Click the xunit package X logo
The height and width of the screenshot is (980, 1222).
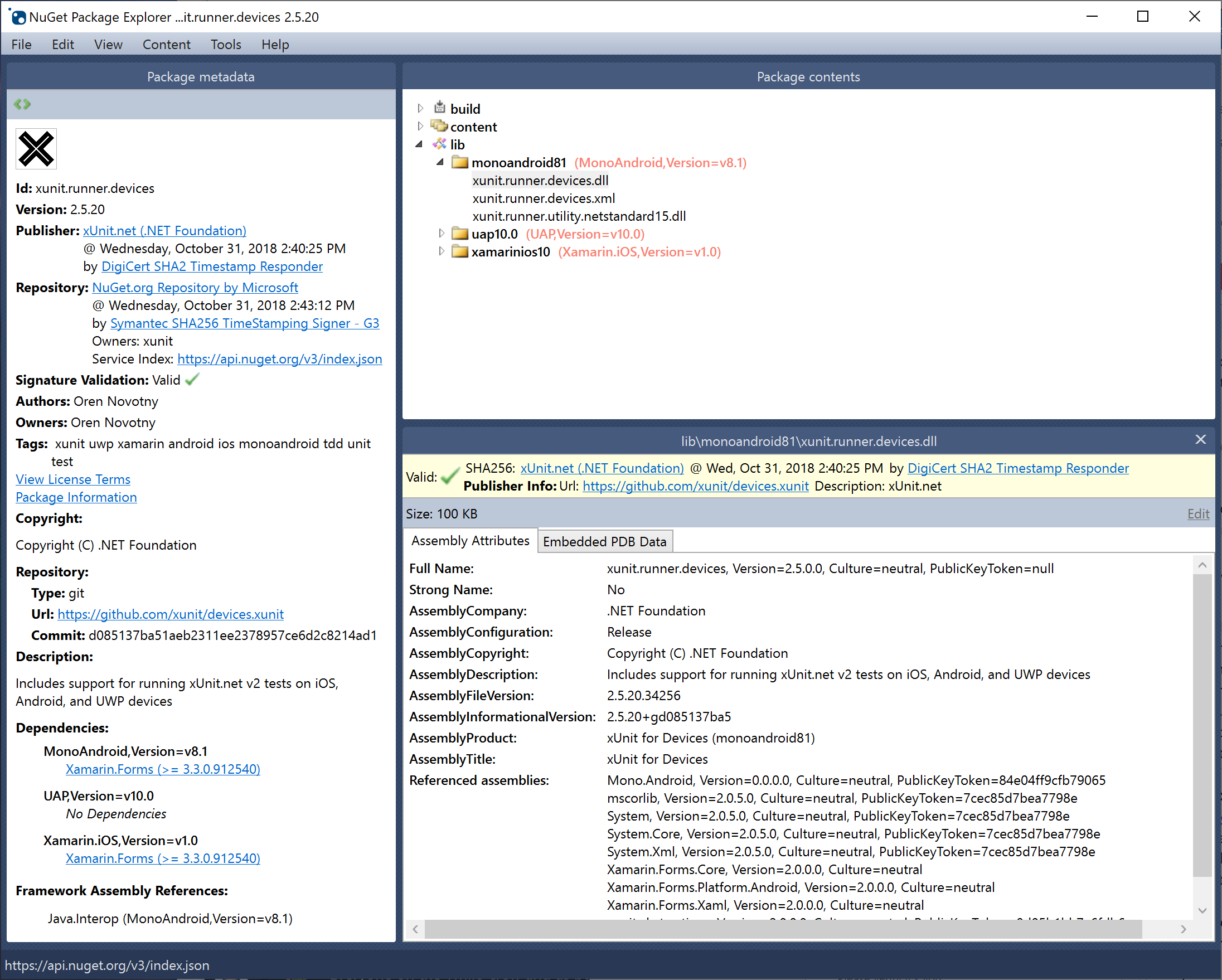36,149
